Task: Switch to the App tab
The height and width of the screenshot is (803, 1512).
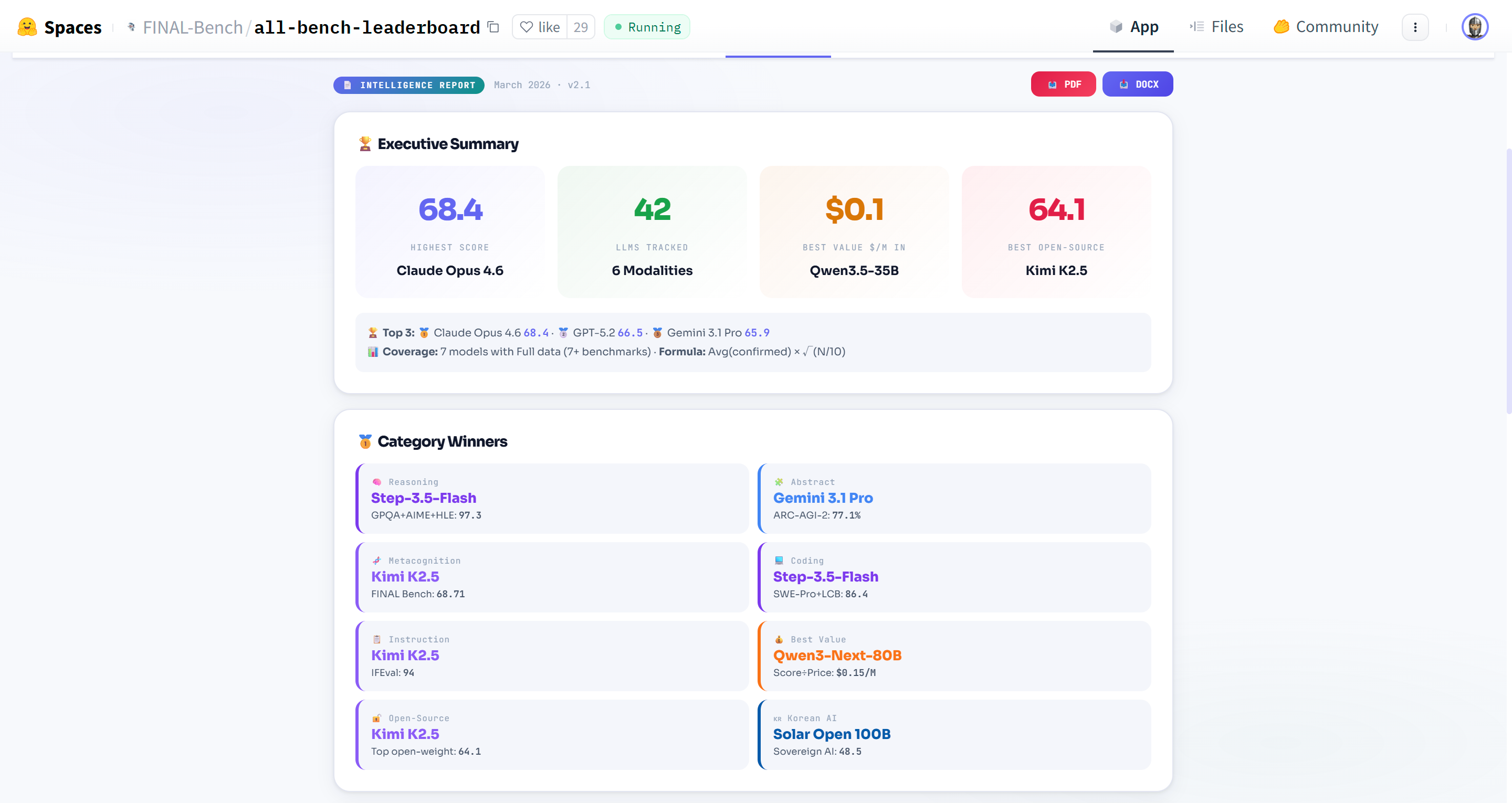Action: pyautogui.click(x=1133, y=27)
